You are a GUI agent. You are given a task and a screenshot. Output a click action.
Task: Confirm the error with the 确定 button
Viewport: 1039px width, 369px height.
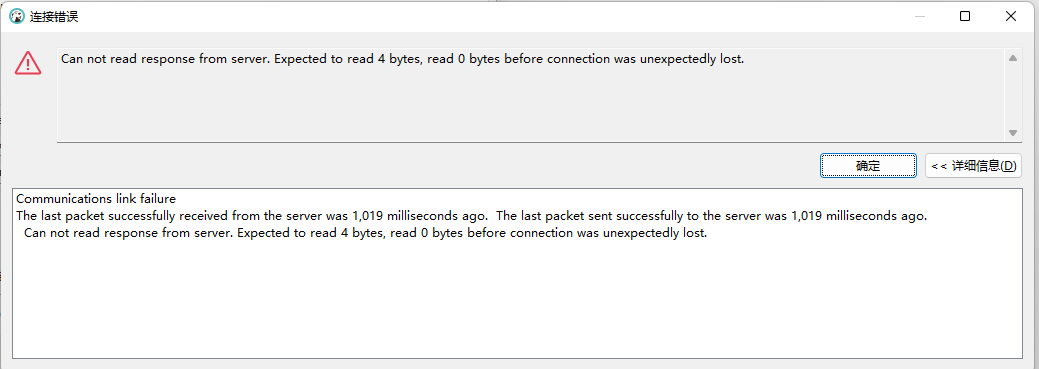pos(868,166)
